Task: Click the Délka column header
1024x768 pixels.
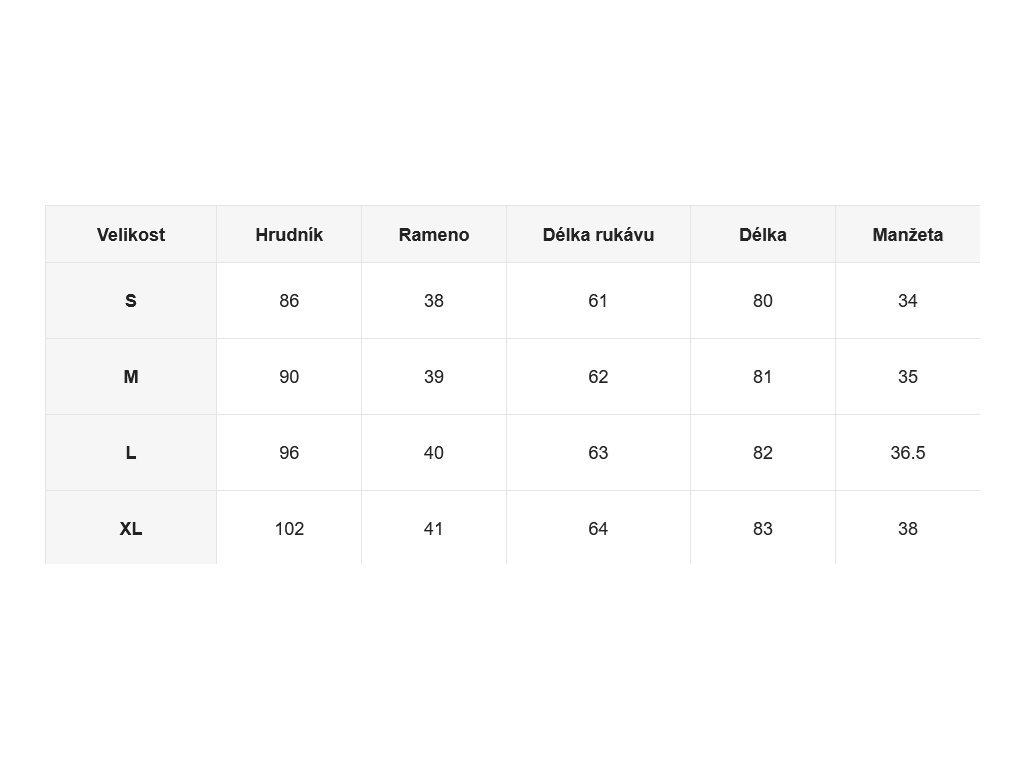Action: (x=763, y=234)
